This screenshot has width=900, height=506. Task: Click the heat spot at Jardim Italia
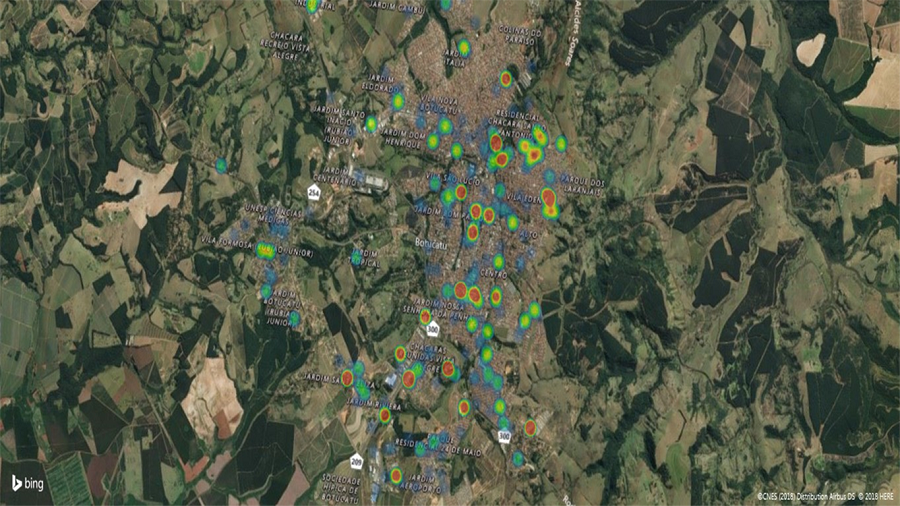464,47
